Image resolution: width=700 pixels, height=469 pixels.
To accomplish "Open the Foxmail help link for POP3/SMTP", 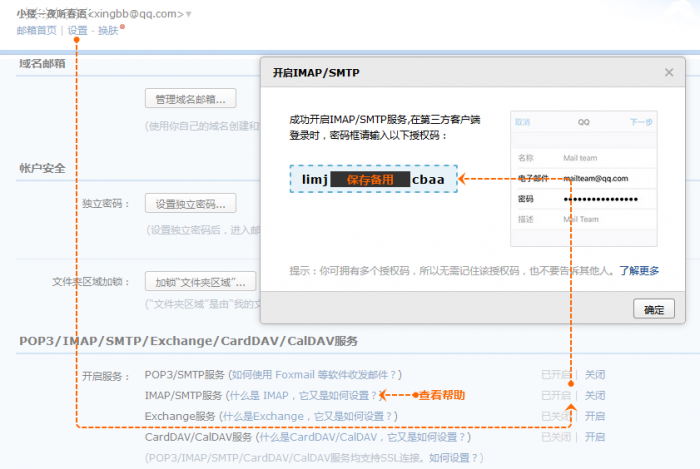I will click(x=314, y=375).
